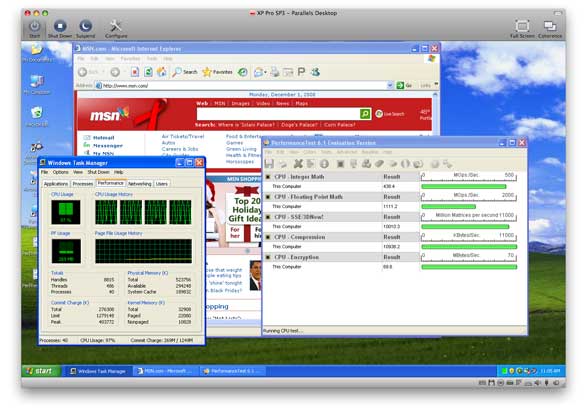Collapse the CPU - Integer Math group
The width and height of the screenshot is (584, 409).
pos(268,177)
